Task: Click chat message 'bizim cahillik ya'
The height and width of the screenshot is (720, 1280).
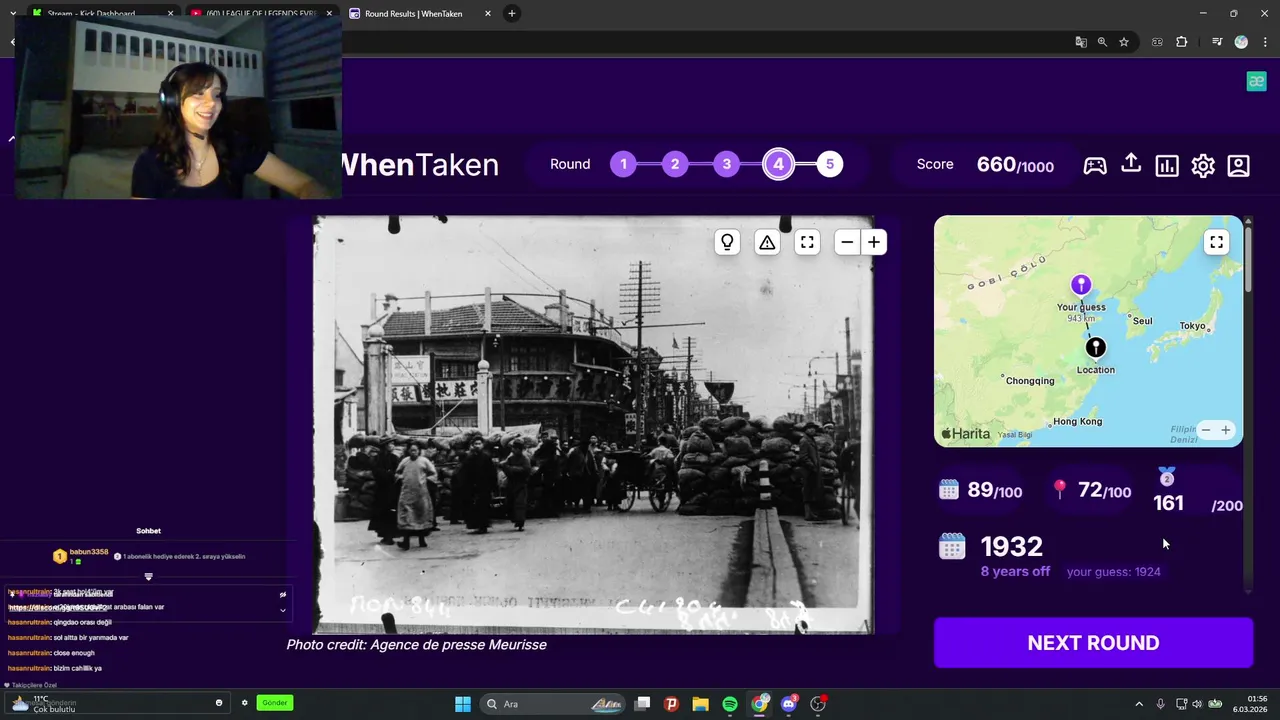Action: tap(77, 668)
